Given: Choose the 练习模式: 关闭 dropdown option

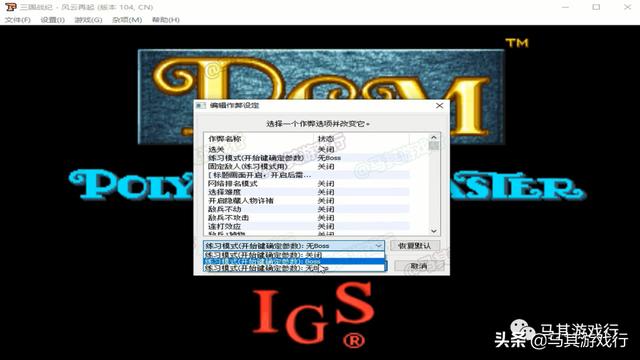Looking at the screenshot, I should (294, 255).
